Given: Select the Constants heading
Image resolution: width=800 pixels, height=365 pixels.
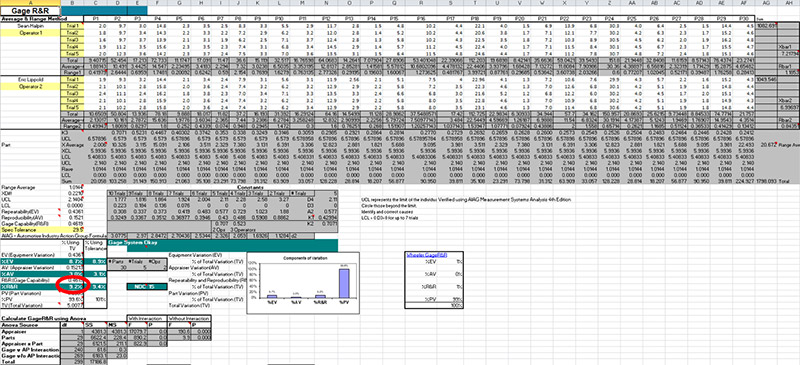Looking at the screenshot, I should pos(250,187).
